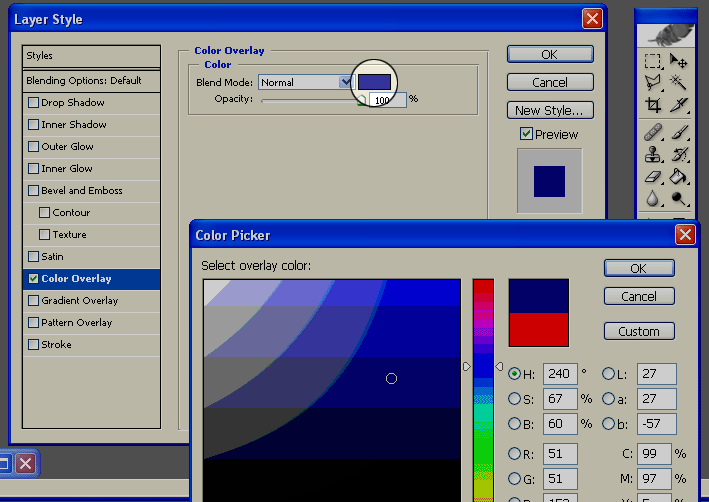Select the Move tool
The height and width of the screenshot is (502, 709).
click(x=680, y=61)
